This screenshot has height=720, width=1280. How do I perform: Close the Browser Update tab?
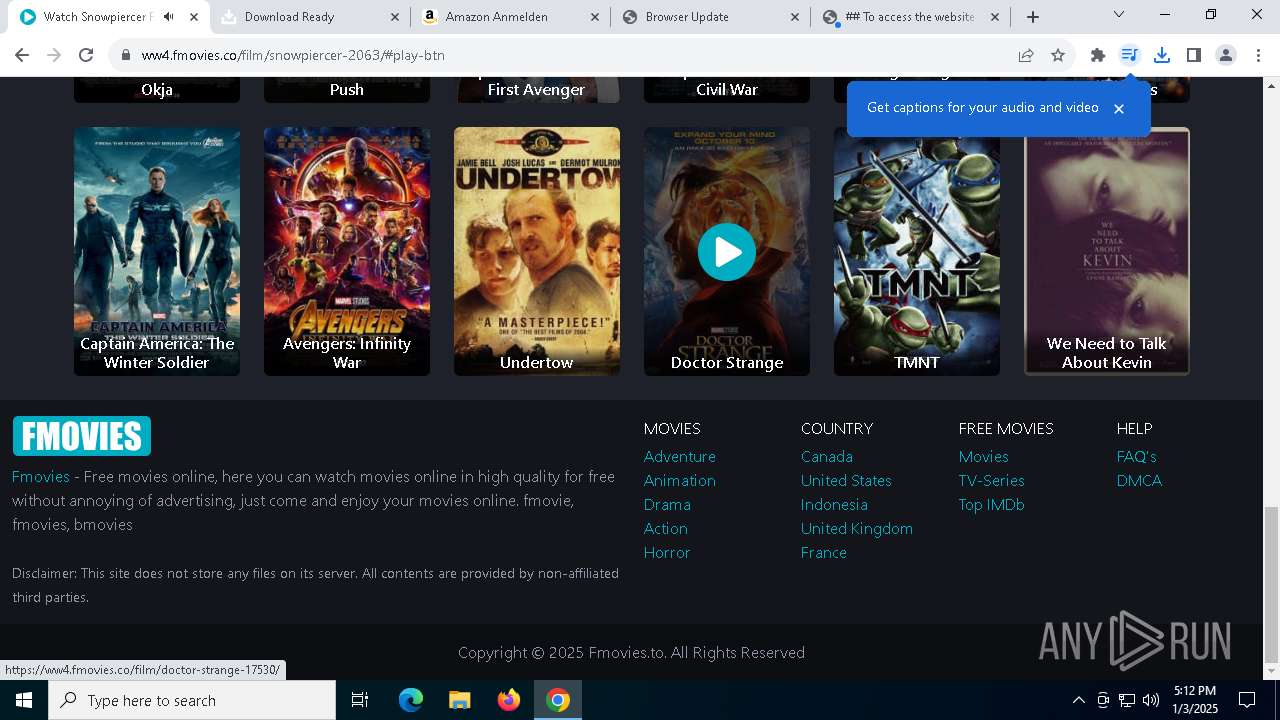point(794,17)
